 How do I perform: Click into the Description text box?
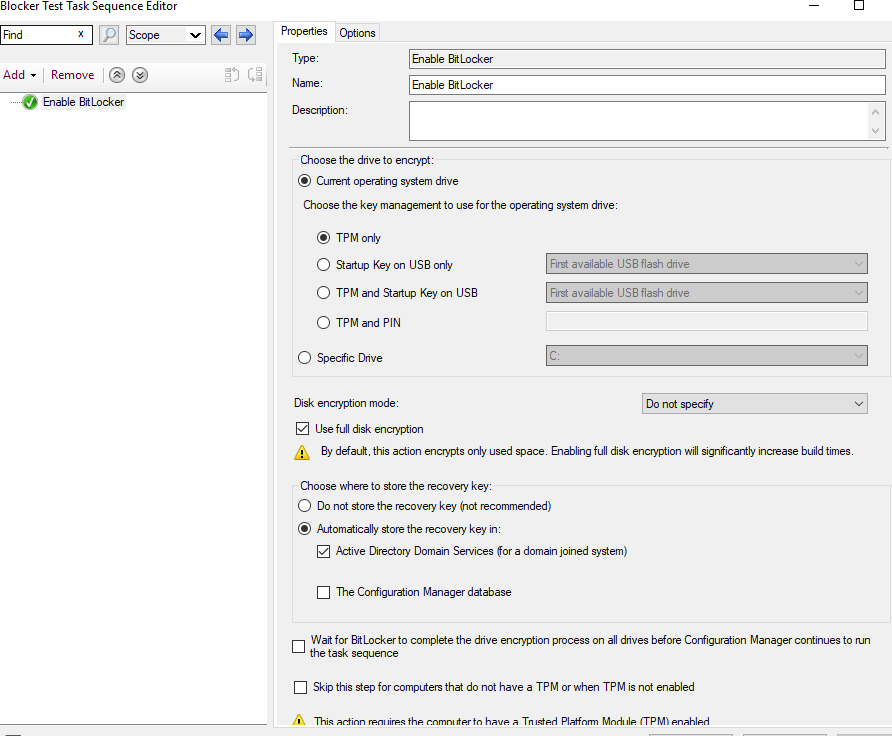(x=638, y=121)
